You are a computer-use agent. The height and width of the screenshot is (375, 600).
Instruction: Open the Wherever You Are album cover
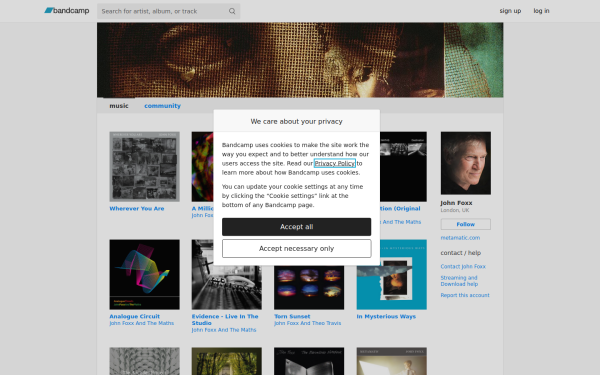[x=144, y=166]
